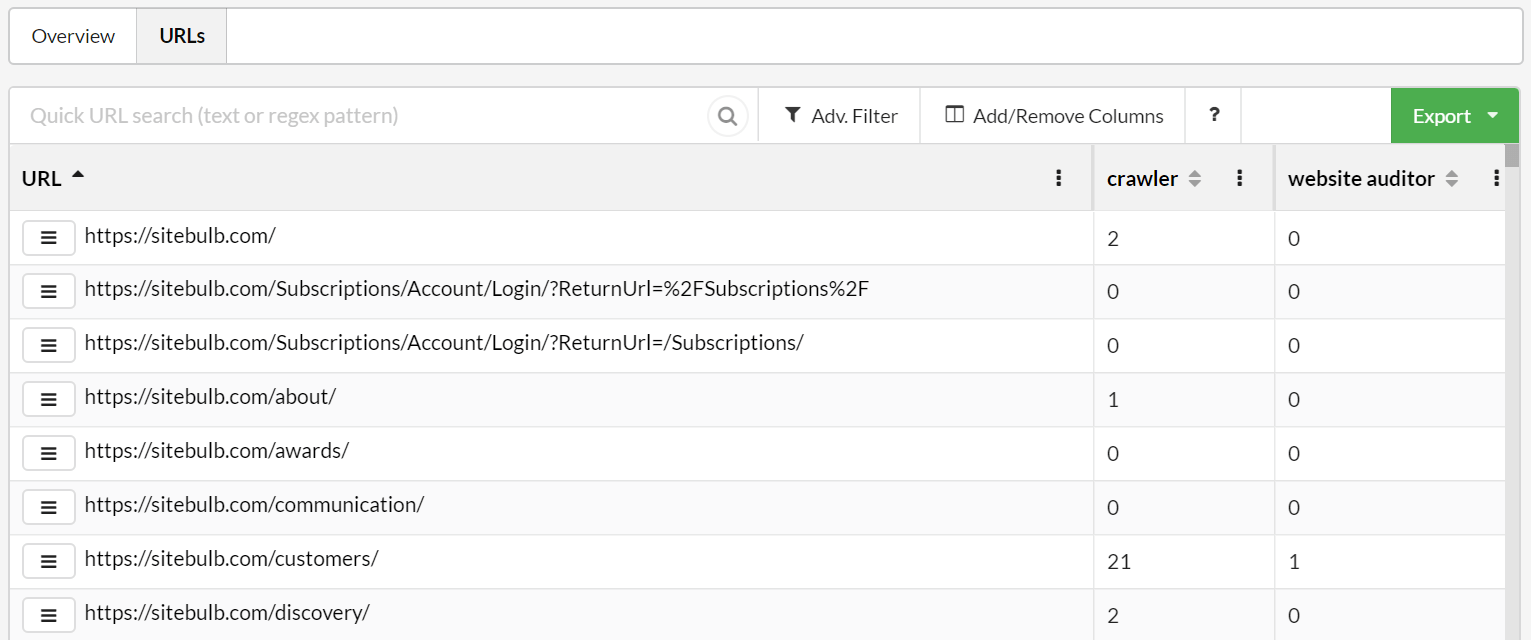
Task: Click the magnifying glass search icon
Action: (728, 116)
